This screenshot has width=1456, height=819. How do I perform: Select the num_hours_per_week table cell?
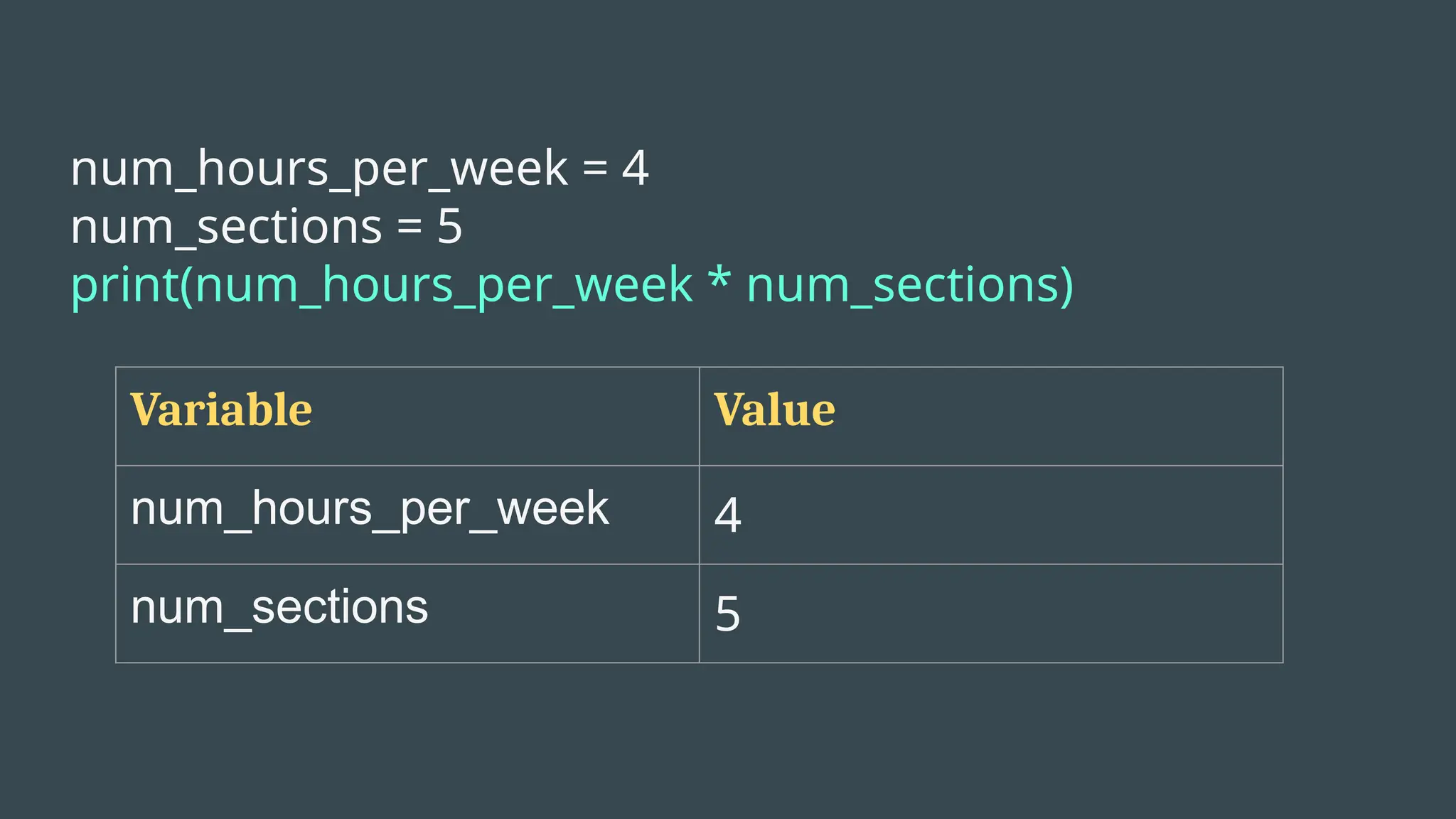[x=370, y=509]
